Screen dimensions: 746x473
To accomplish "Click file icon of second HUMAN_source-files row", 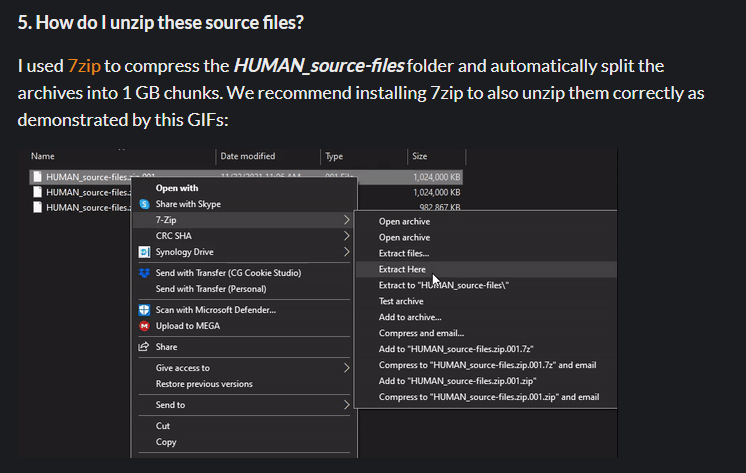I will 37,192.
